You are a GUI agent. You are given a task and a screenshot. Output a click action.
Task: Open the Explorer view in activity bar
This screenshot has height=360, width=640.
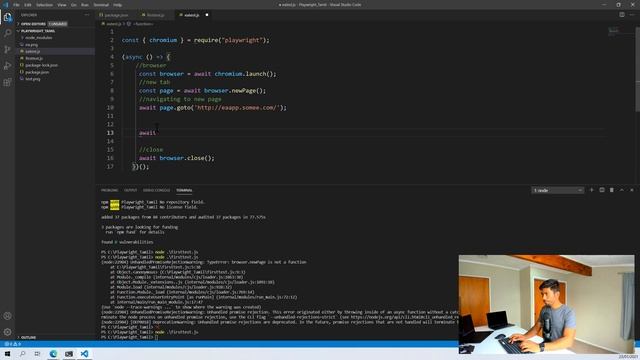click(x=7, y=18)
